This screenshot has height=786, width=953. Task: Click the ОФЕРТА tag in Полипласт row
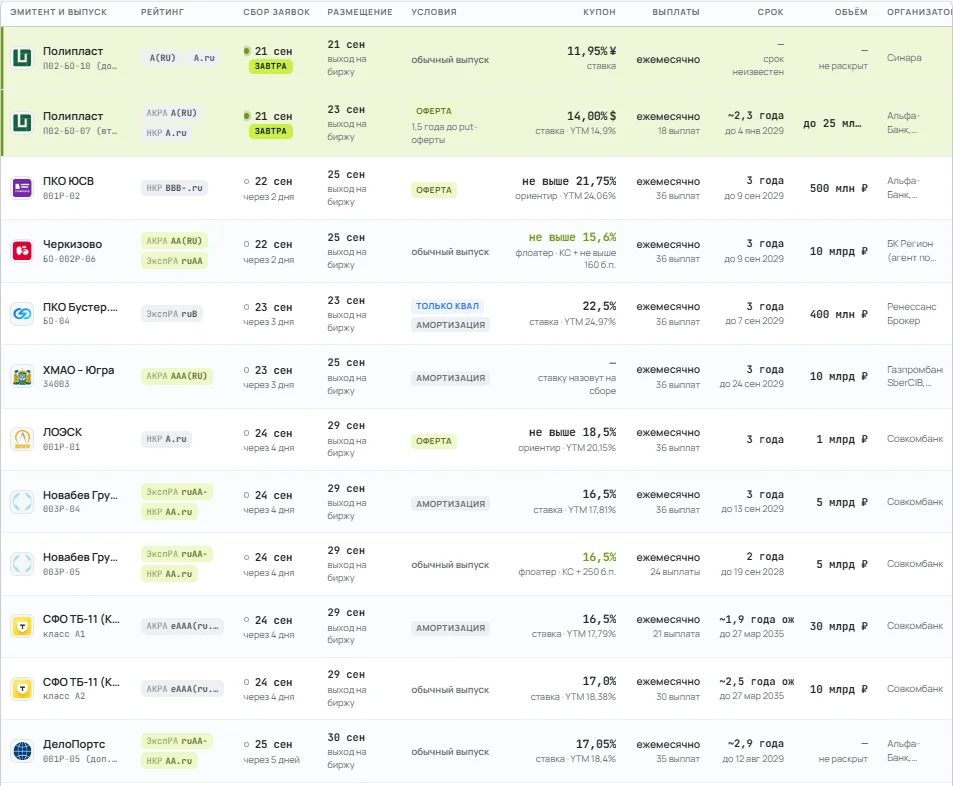[x=434, y=111]
